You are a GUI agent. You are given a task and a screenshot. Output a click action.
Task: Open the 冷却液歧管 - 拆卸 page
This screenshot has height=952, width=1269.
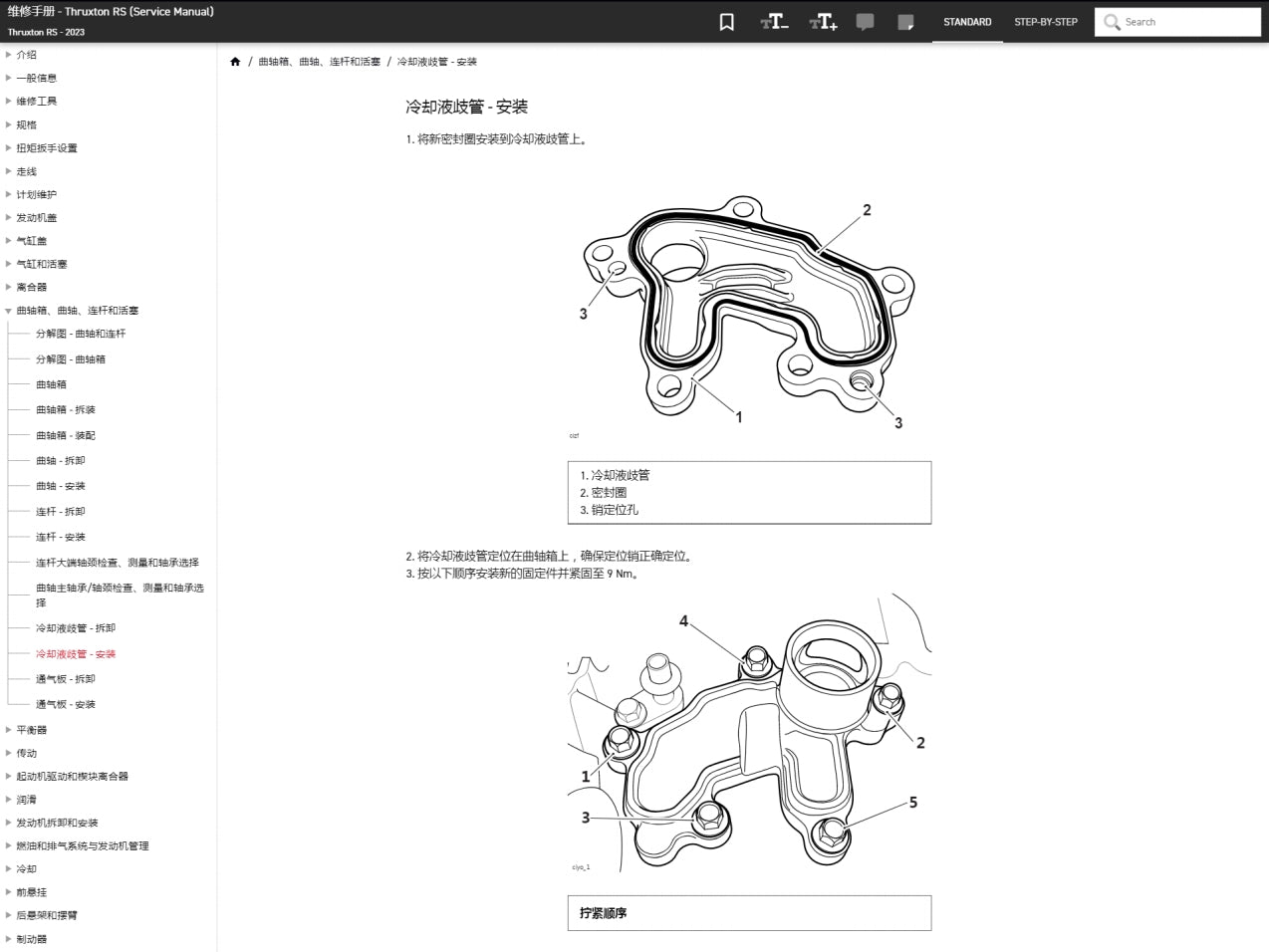pos(76,628)
